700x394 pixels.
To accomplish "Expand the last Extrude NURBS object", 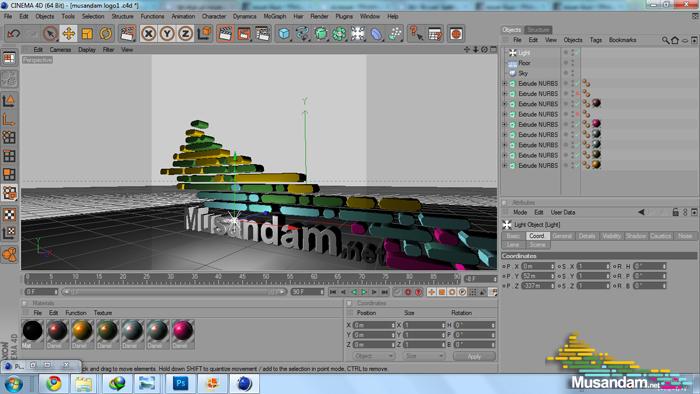I will click(505, 166).
